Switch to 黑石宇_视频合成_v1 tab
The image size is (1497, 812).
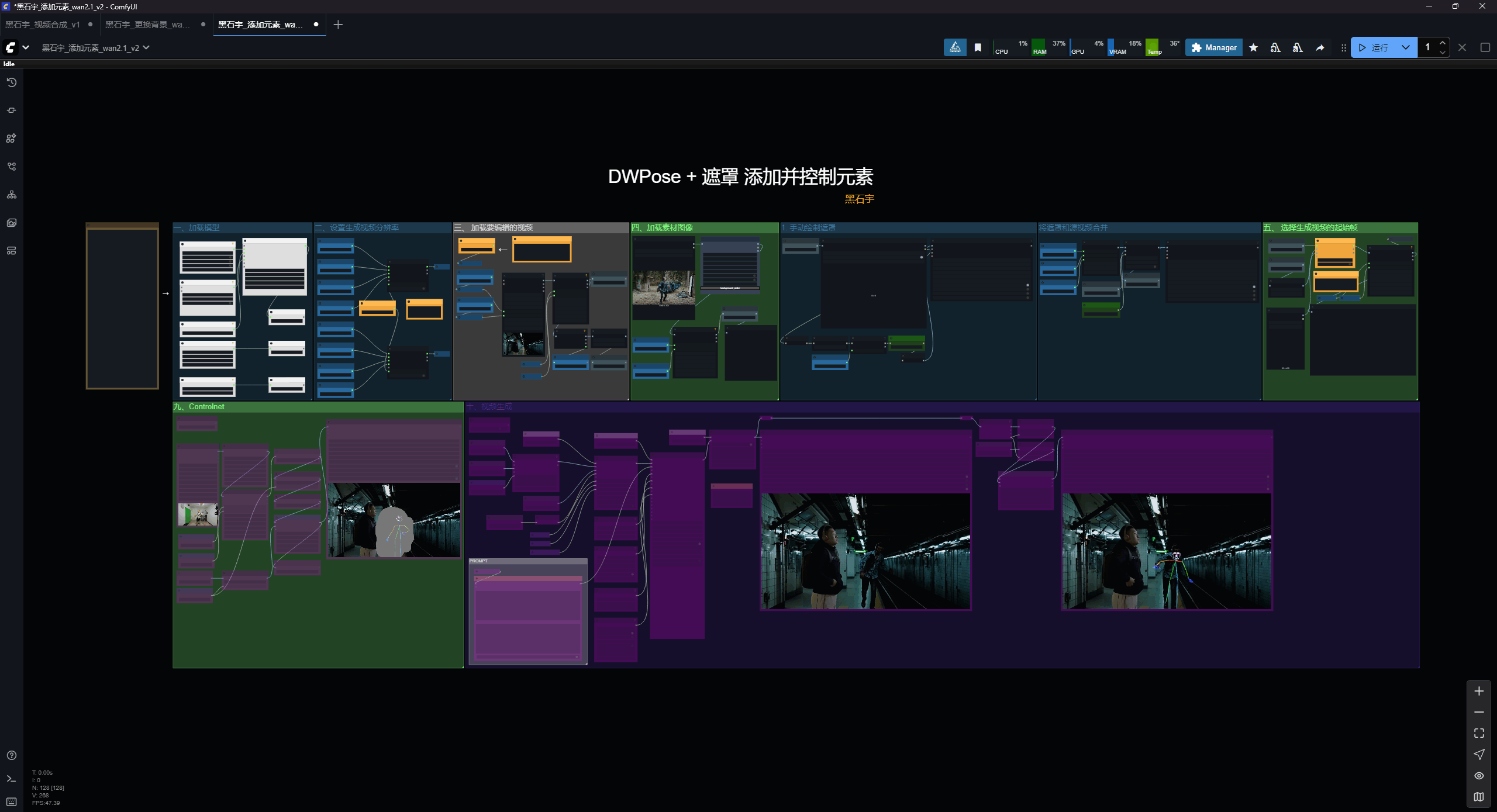coord(43,25)
